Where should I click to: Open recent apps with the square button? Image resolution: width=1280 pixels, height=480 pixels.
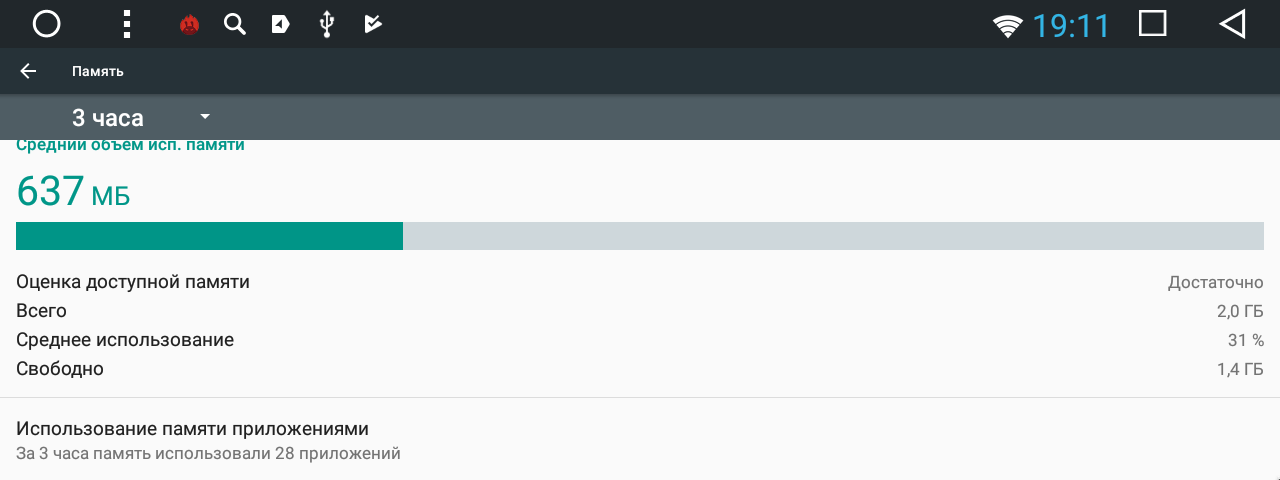click(x=1153, y=23)
